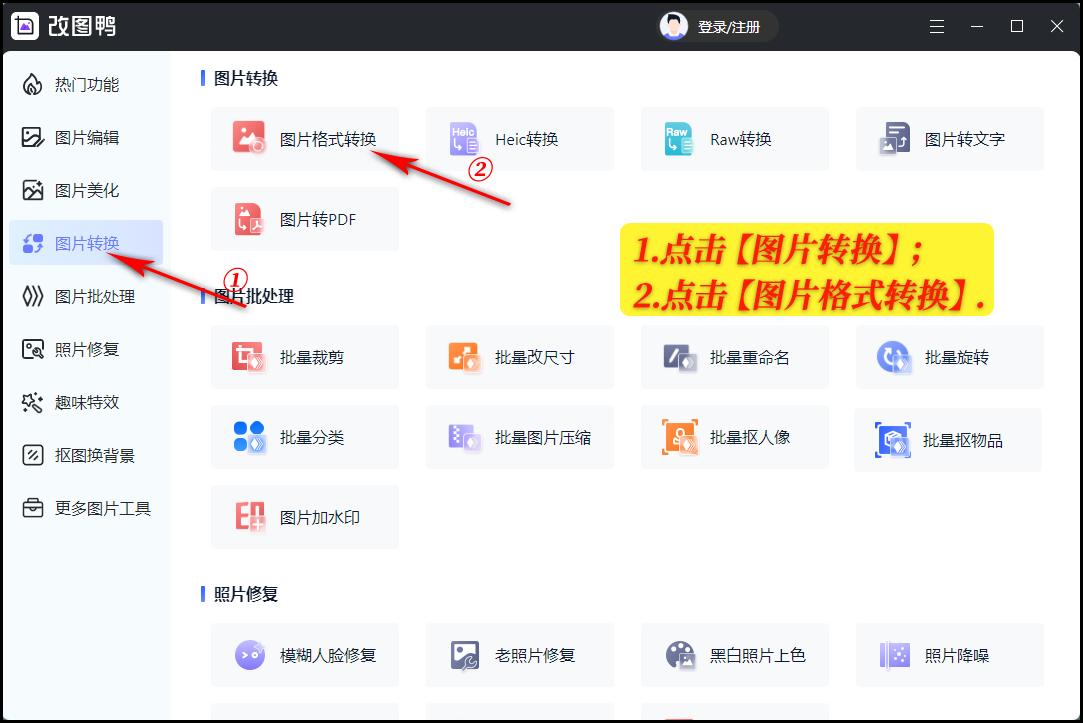
Task: Open the 批量旋转 rotate icon
Action: tap(894, 357)
